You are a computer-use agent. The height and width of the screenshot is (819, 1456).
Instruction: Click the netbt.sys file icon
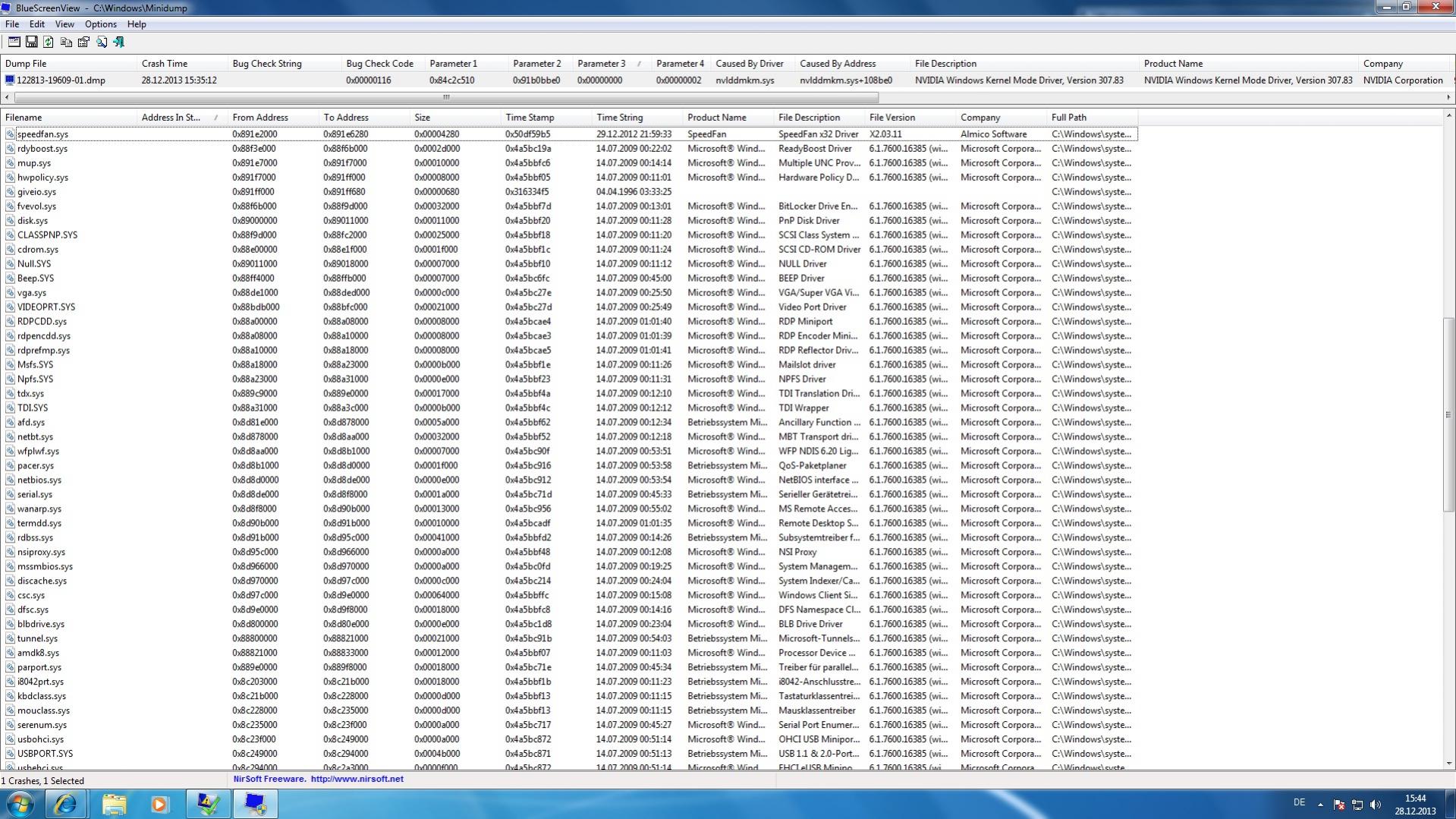pos(10,437)
